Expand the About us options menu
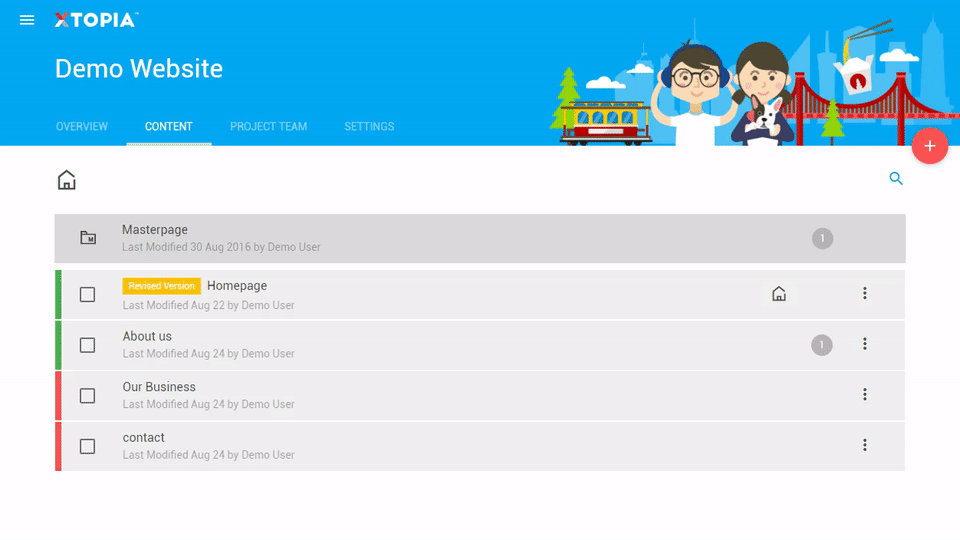The width and height of the screenshot is (960, 540). pos(865,344)
